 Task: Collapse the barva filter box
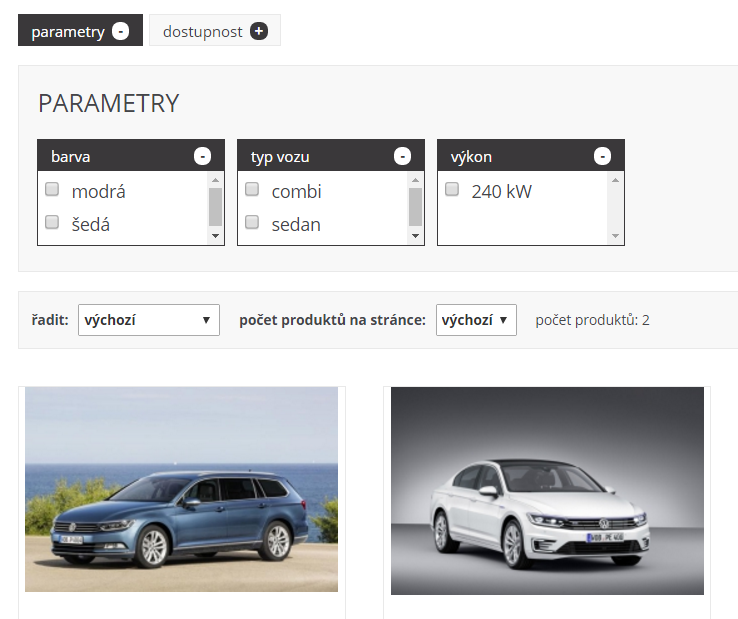(x=202, y=156)
